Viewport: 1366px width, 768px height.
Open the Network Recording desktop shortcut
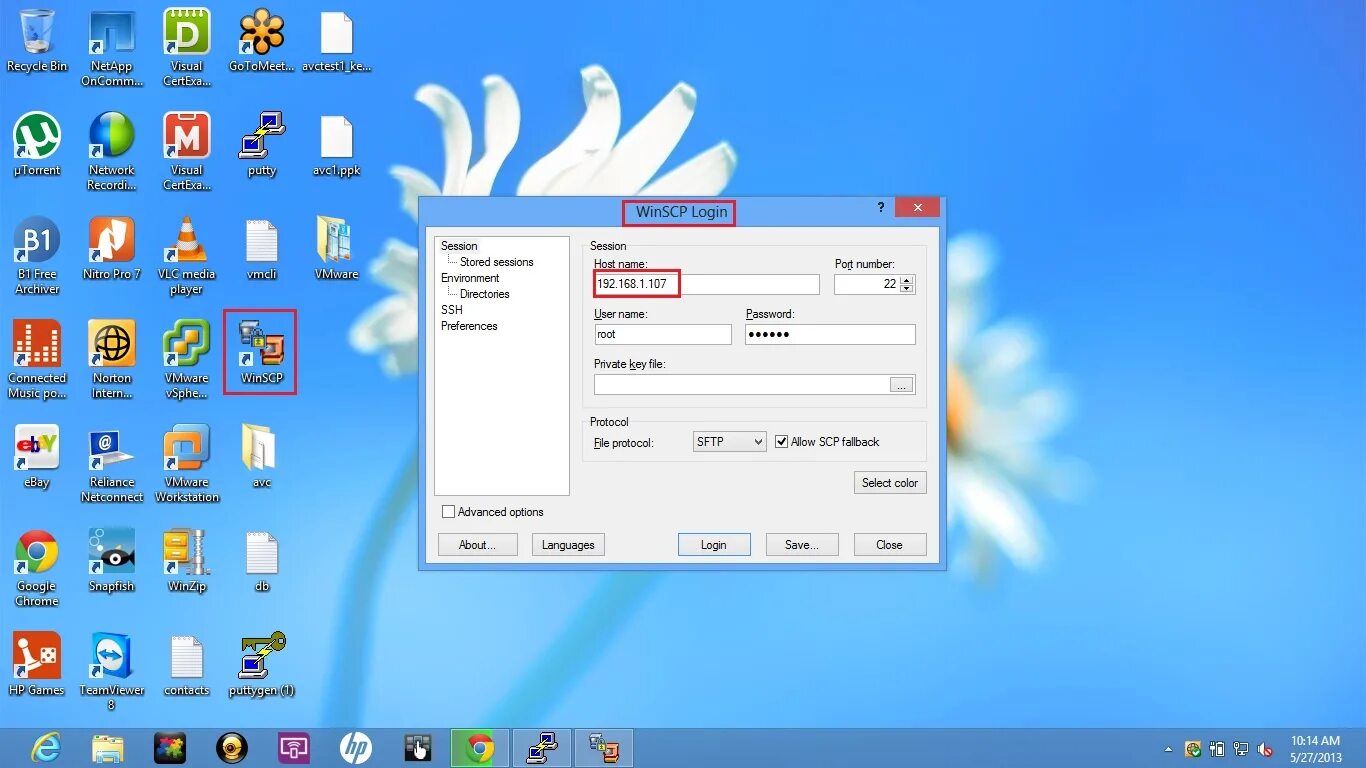(112, 152)
